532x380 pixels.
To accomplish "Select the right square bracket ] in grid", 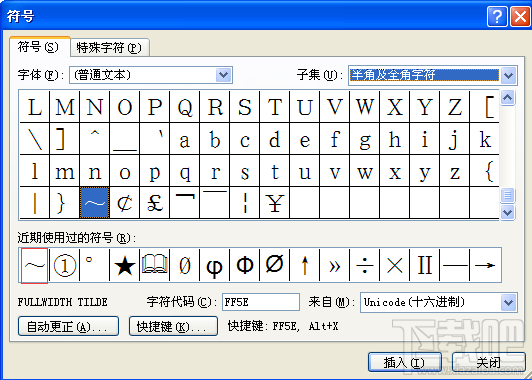I will click(64, 139).
